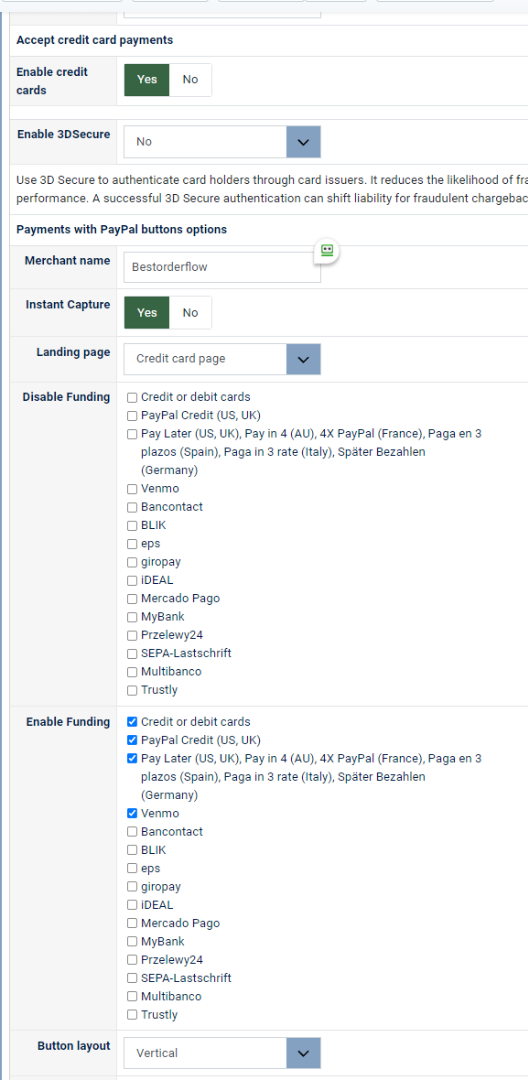Check Trustly under Disable Funding
The width and height of the screenshot is (528, 1080).
(x=132, y=690)
